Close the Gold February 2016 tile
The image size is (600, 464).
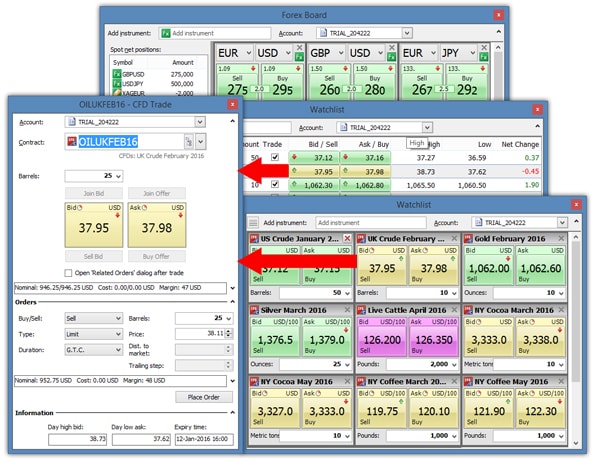(563, 239)
